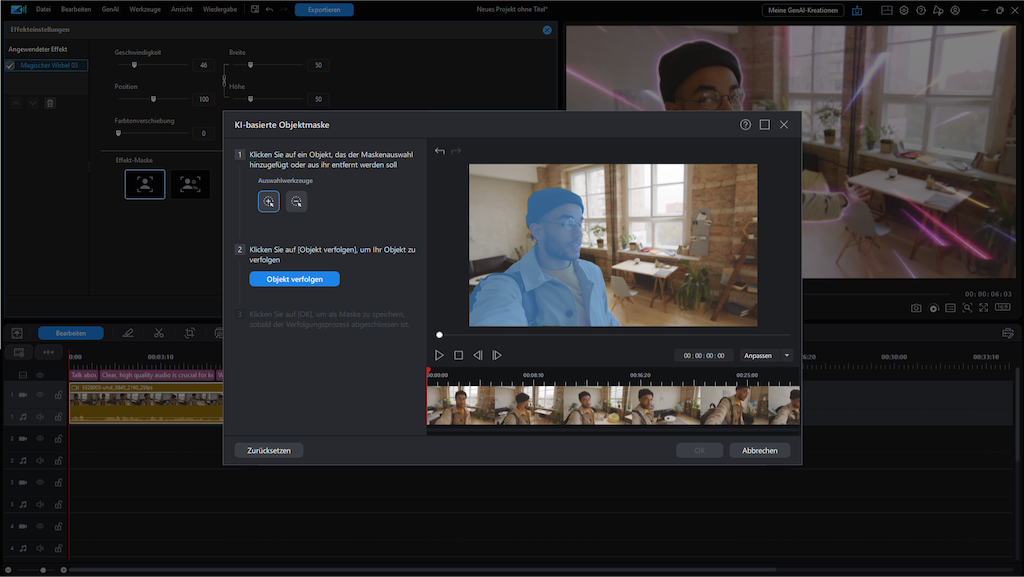Select the add-to-mask selection tool
The image size is (1024, 577).
pos(268,201)
